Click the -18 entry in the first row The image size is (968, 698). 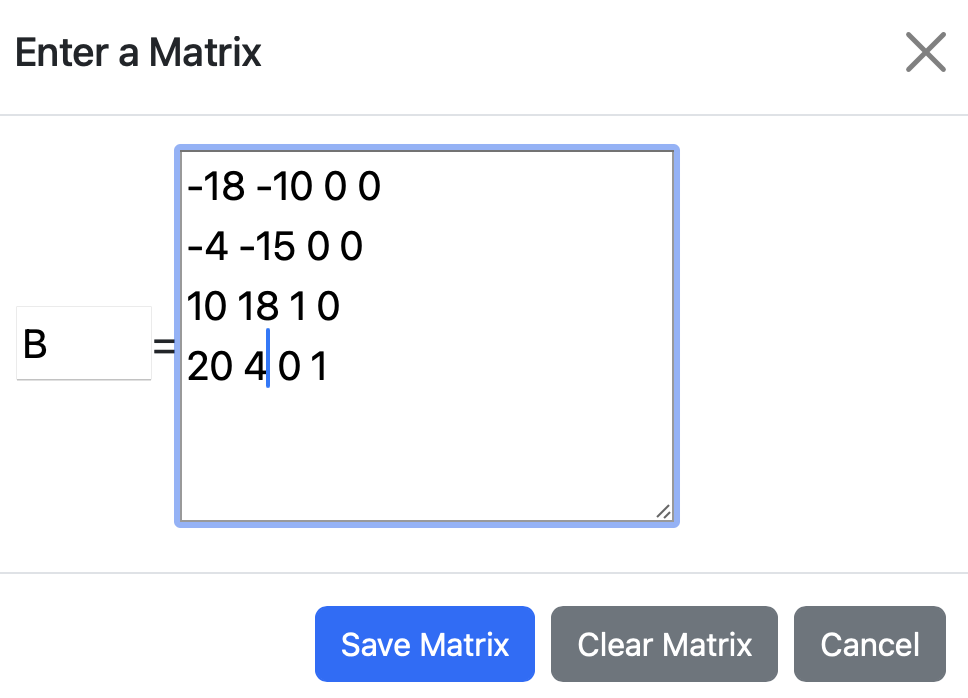[216, 187]
